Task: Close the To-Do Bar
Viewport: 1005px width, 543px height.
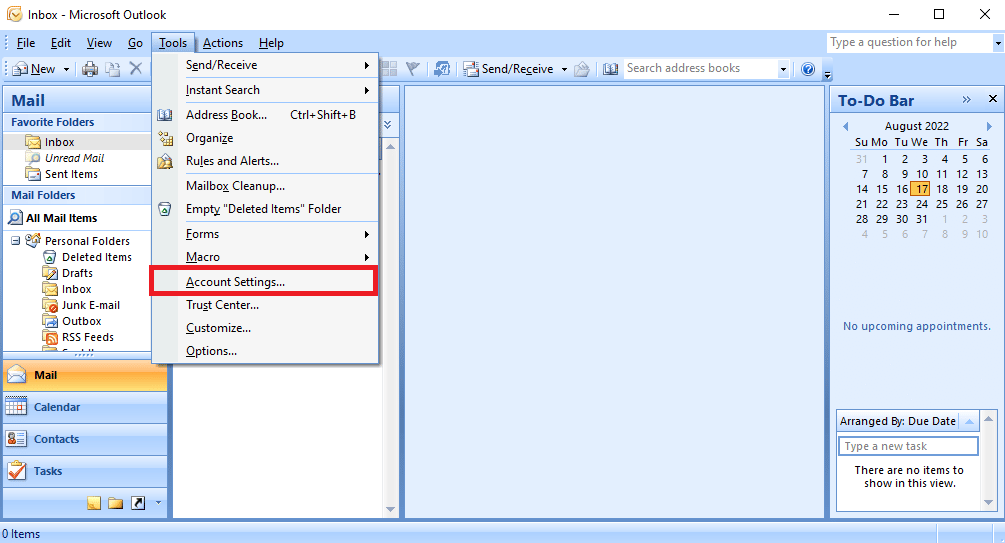Action: (993, 99)
